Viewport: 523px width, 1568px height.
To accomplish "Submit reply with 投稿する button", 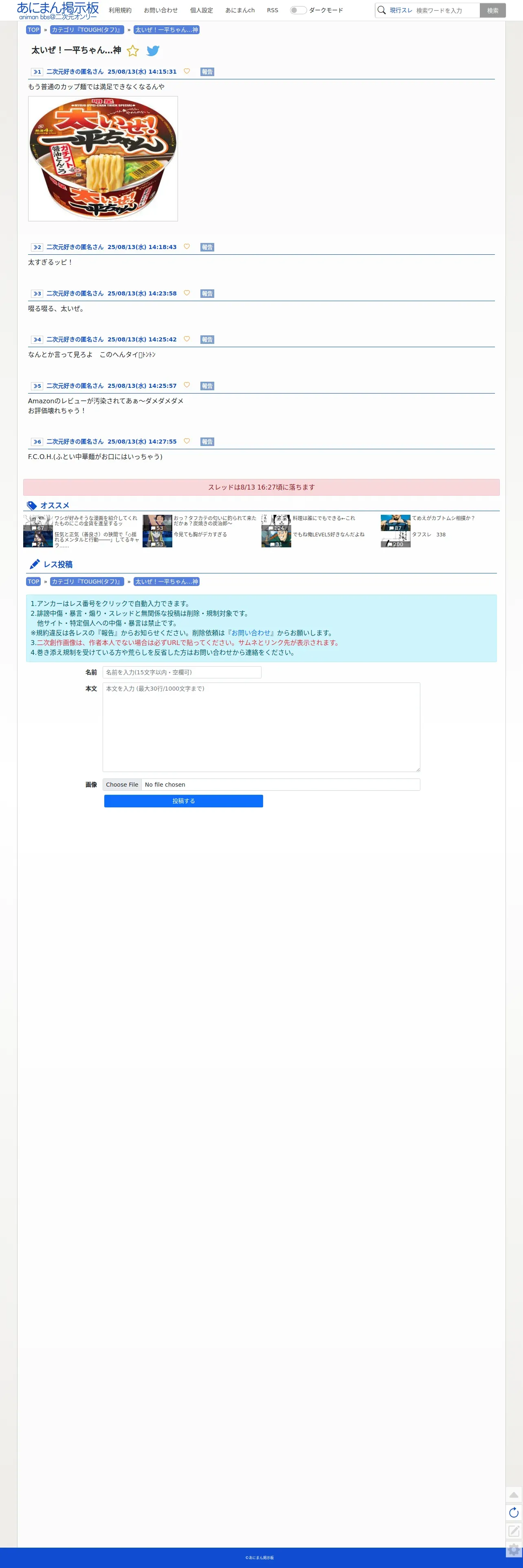I will pyautogui.click(x=183, y=801).
